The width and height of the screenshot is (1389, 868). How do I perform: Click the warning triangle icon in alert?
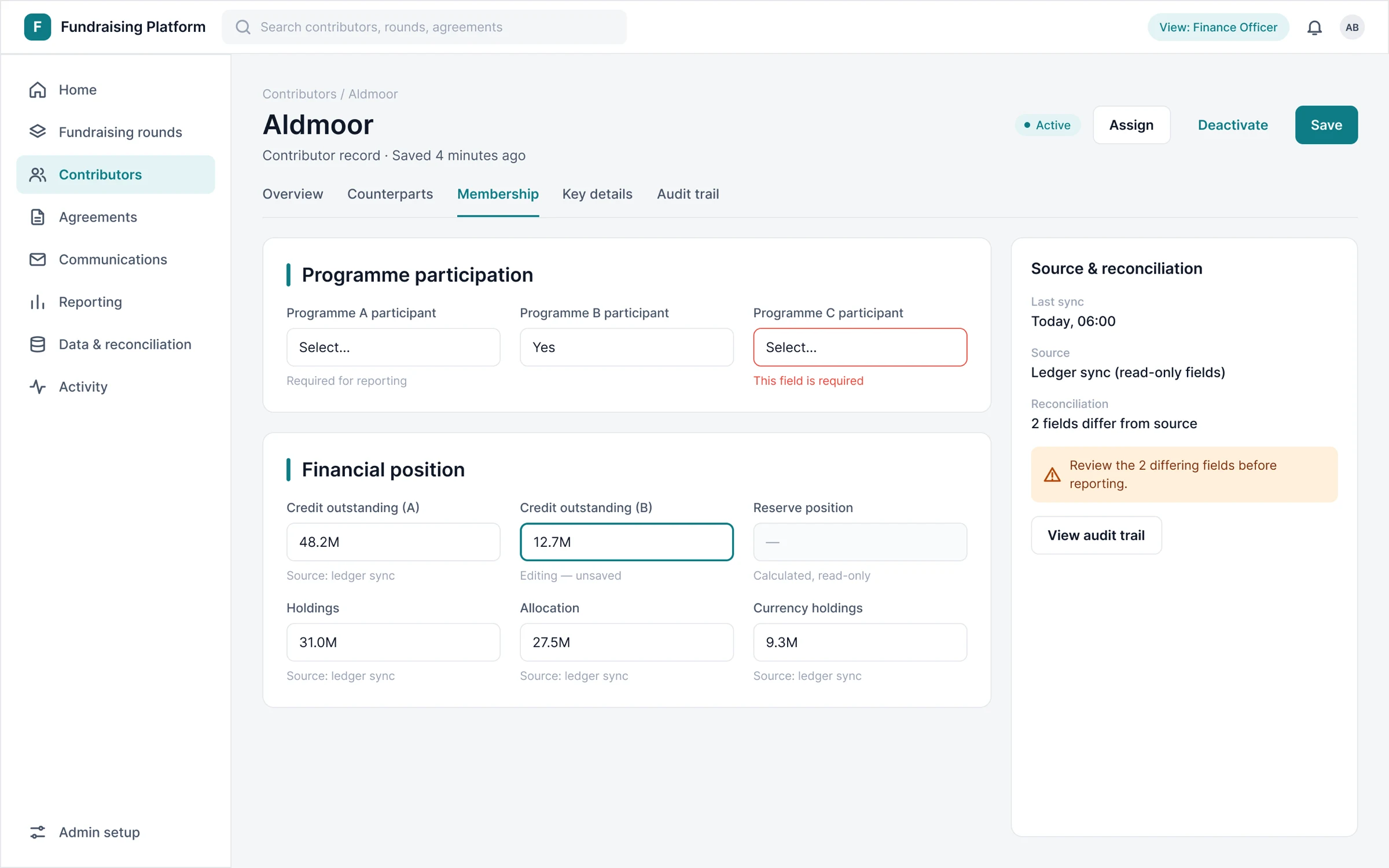(x=1052, y=475)
